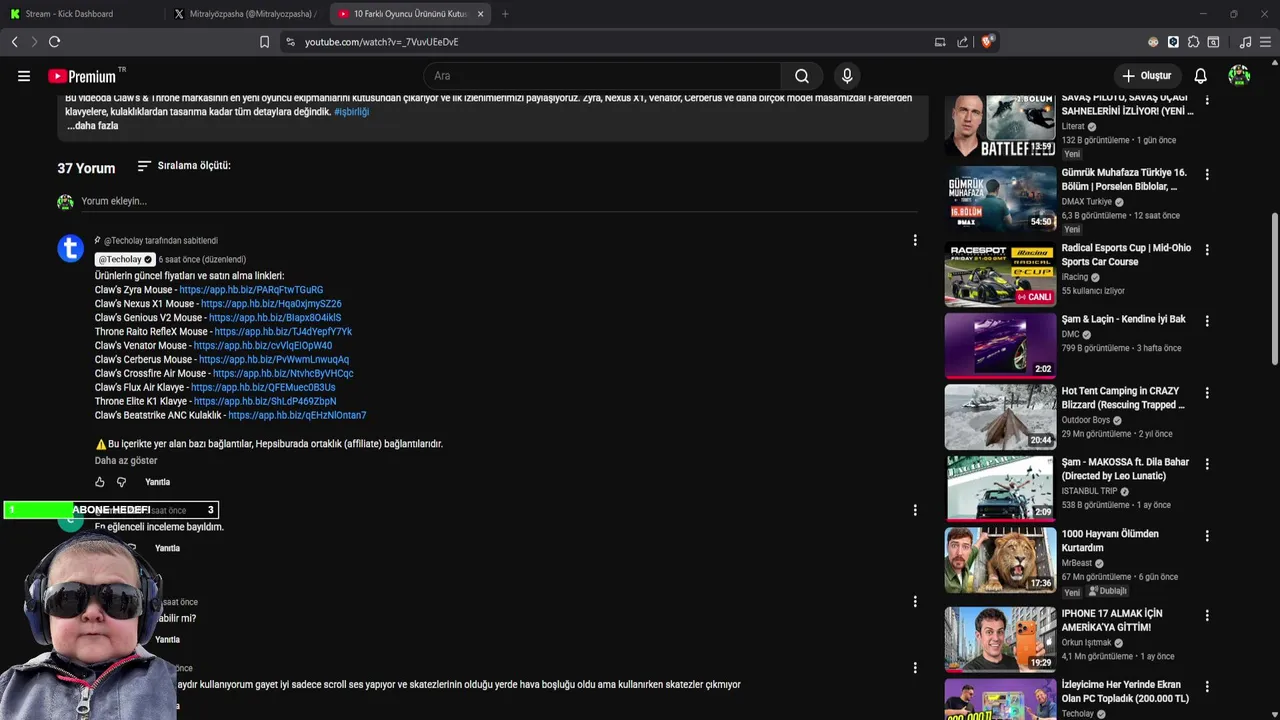Open more options for Radical Esports Cup video
The image size is (1280, 720).
click(x=1207, y=250)
